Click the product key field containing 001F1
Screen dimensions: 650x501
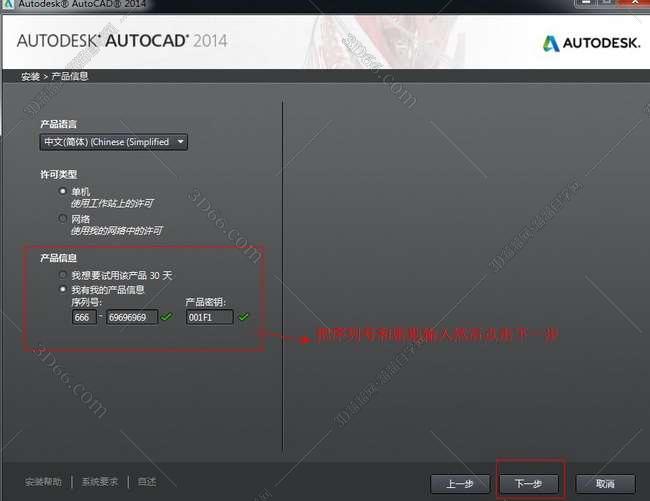209,317
